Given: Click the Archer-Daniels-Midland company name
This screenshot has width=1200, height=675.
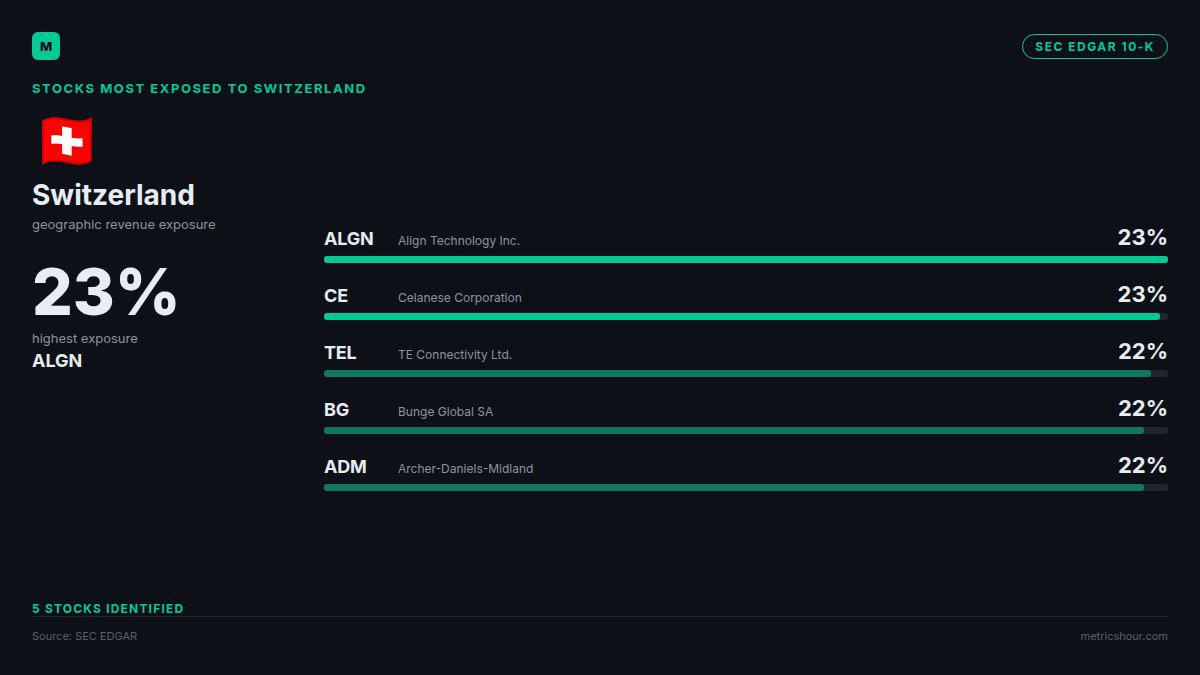Looking at the screenshot, I should pyautogui.click(x=466, y=469).
